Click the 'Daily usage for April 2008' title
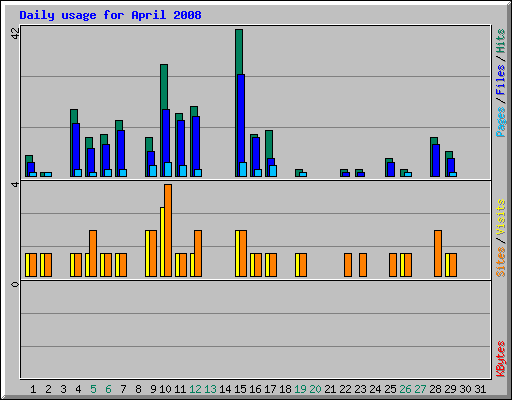This screenshot has width=512, height=400. pyautogui.click(x=110, y=15)
